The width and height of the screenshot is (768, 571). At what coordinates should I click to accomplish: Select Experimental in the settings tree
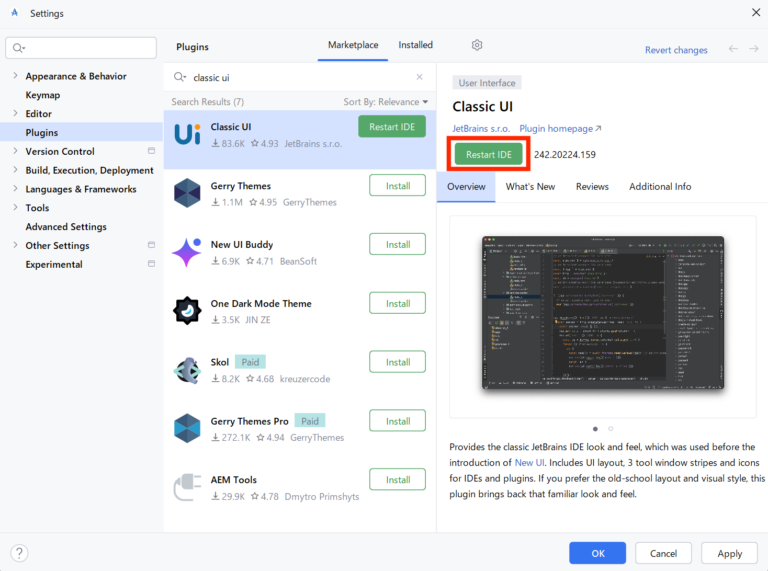[x=54, y=264]
